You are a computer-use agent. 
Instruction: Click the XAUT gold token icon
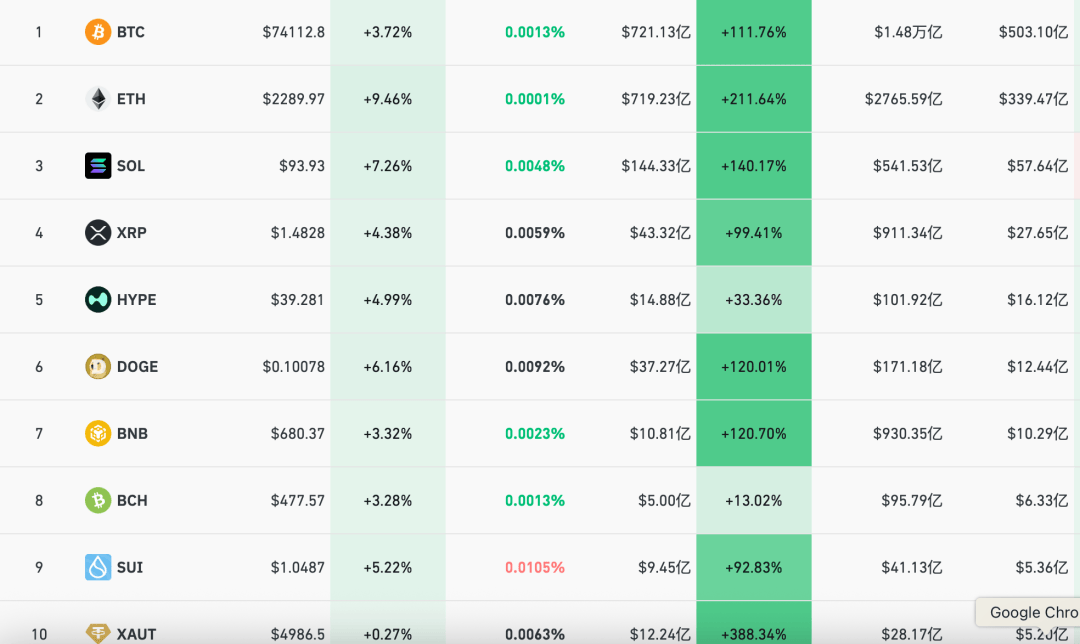coord(98,633)
